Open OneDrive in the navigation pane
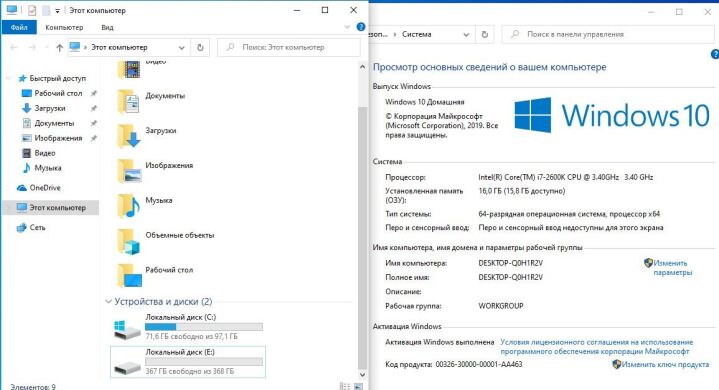Viewport: 719px width, 390px height. click(x=45, y=188)
